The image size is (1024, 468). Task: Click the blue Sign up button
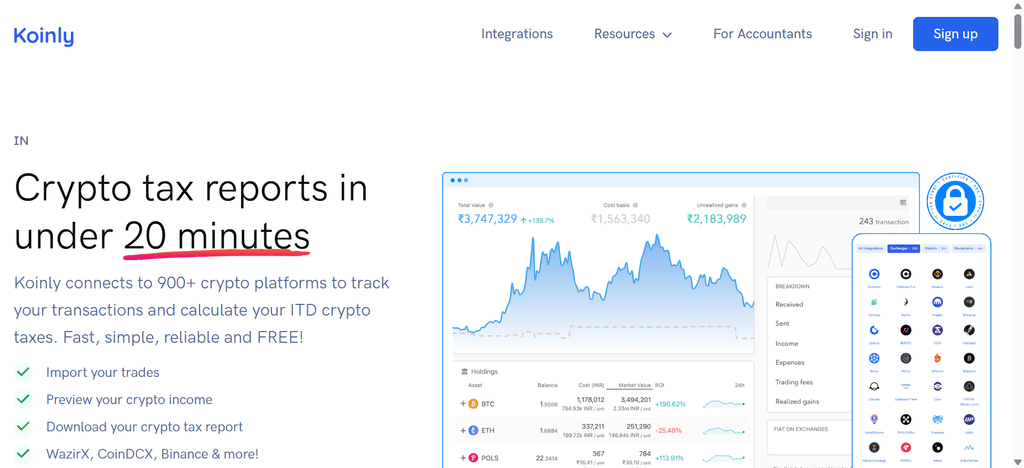(955, 34)
